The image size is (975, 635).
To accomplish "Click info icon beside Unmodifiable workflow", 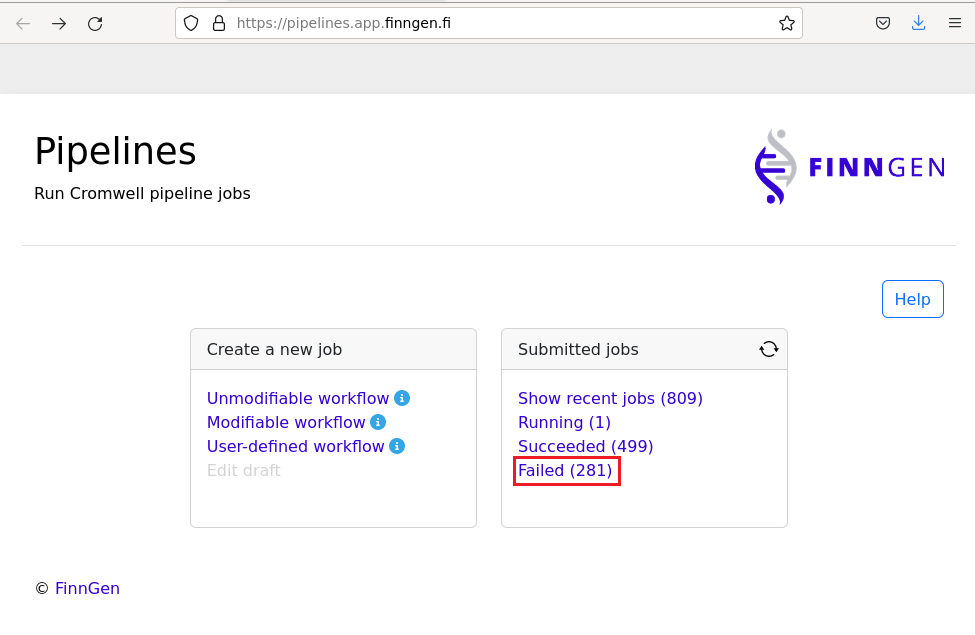I will tap(402, 398).
